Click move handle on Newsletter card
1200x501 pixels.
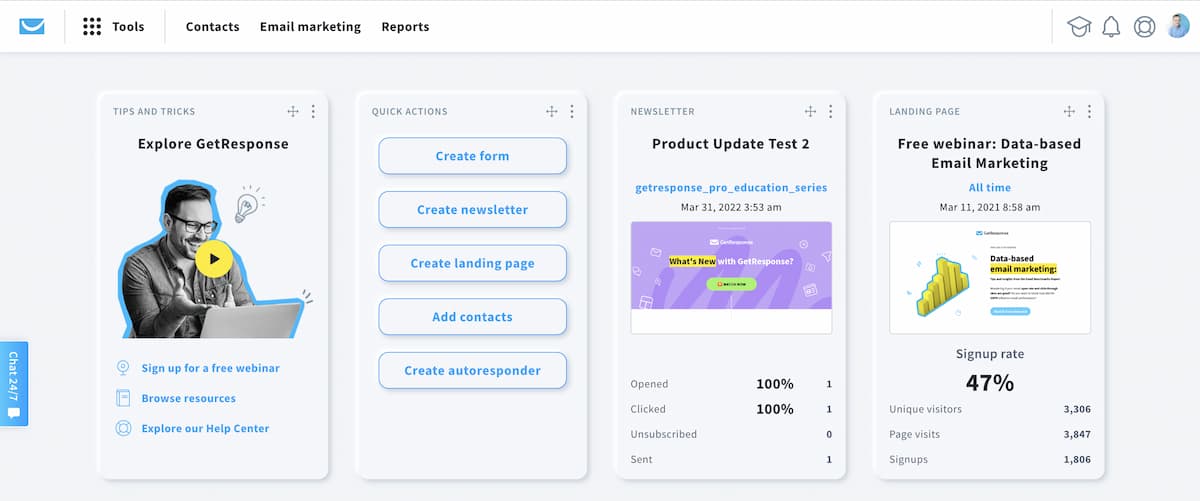(810, 112)
